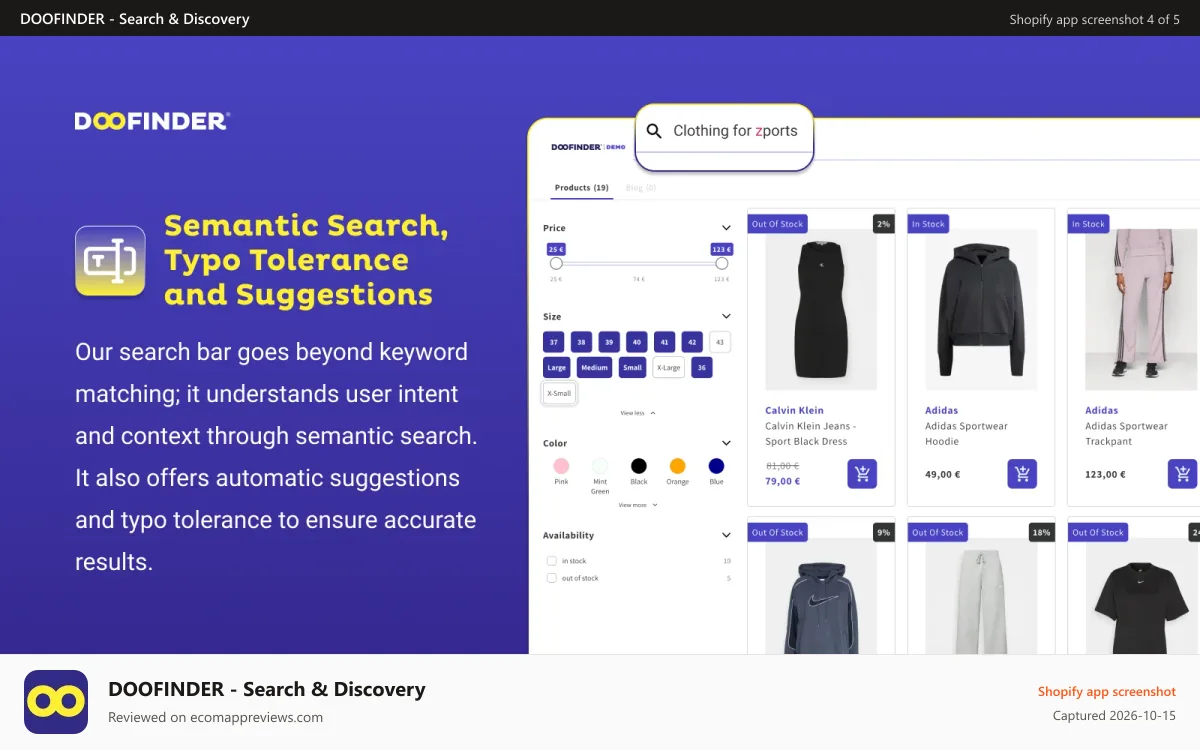Toggle the X-Large size filter

[x=669, y=367]
